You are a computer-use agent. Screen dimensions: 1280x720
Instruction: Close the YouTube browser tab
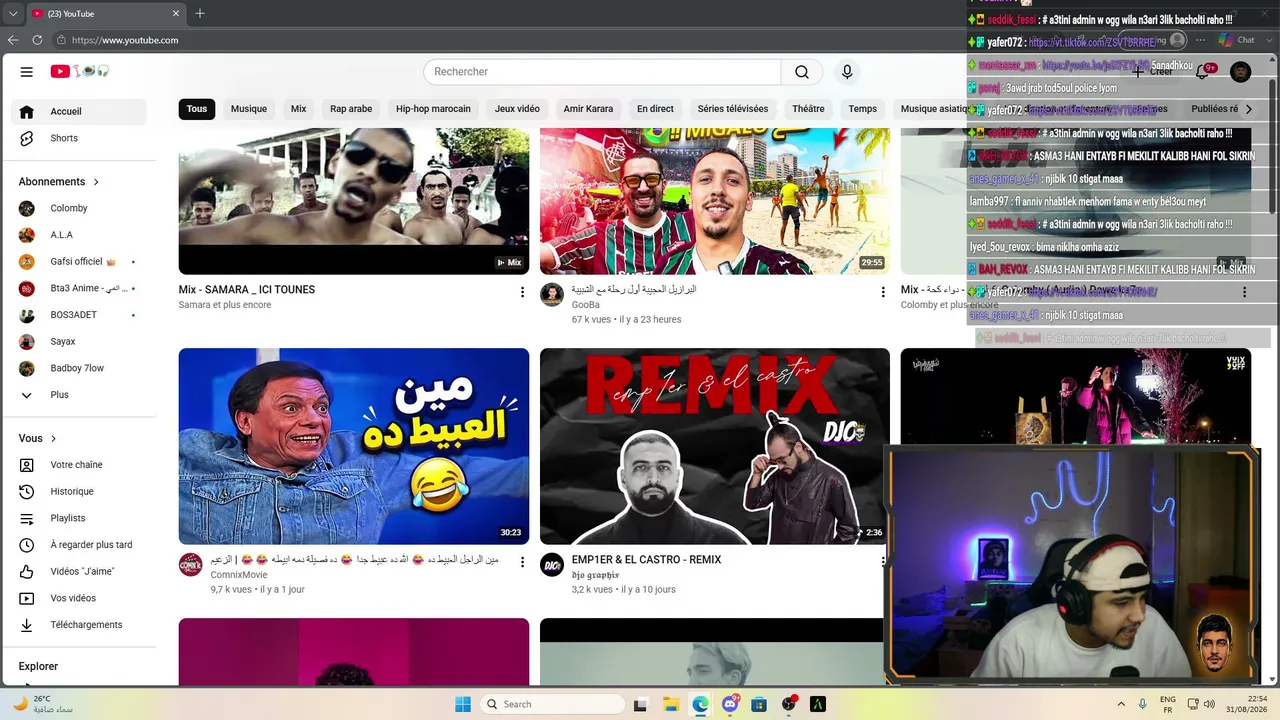click(x=177, y=13)
